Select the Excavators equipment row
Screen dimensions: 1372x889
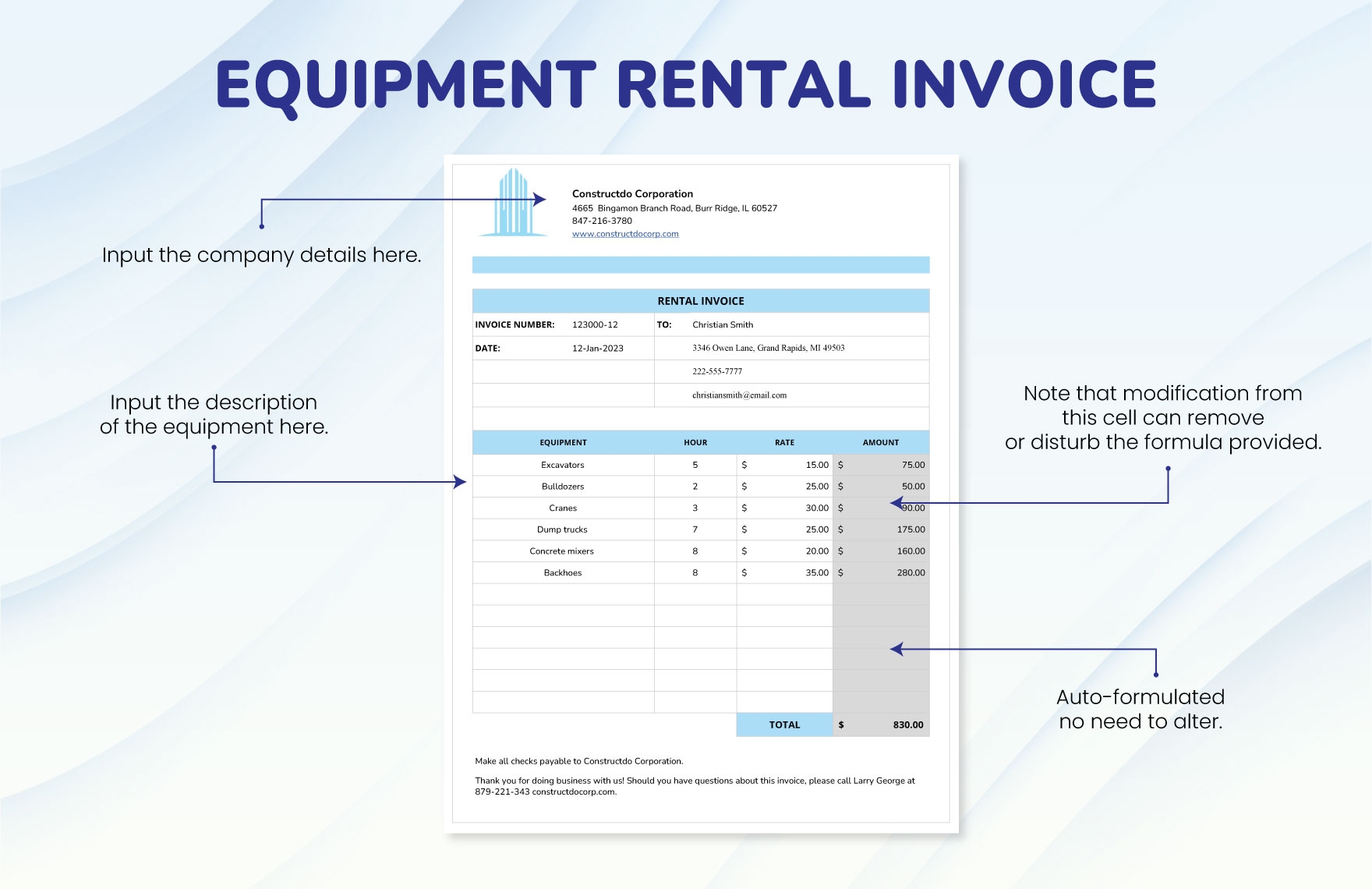(563, 464)
